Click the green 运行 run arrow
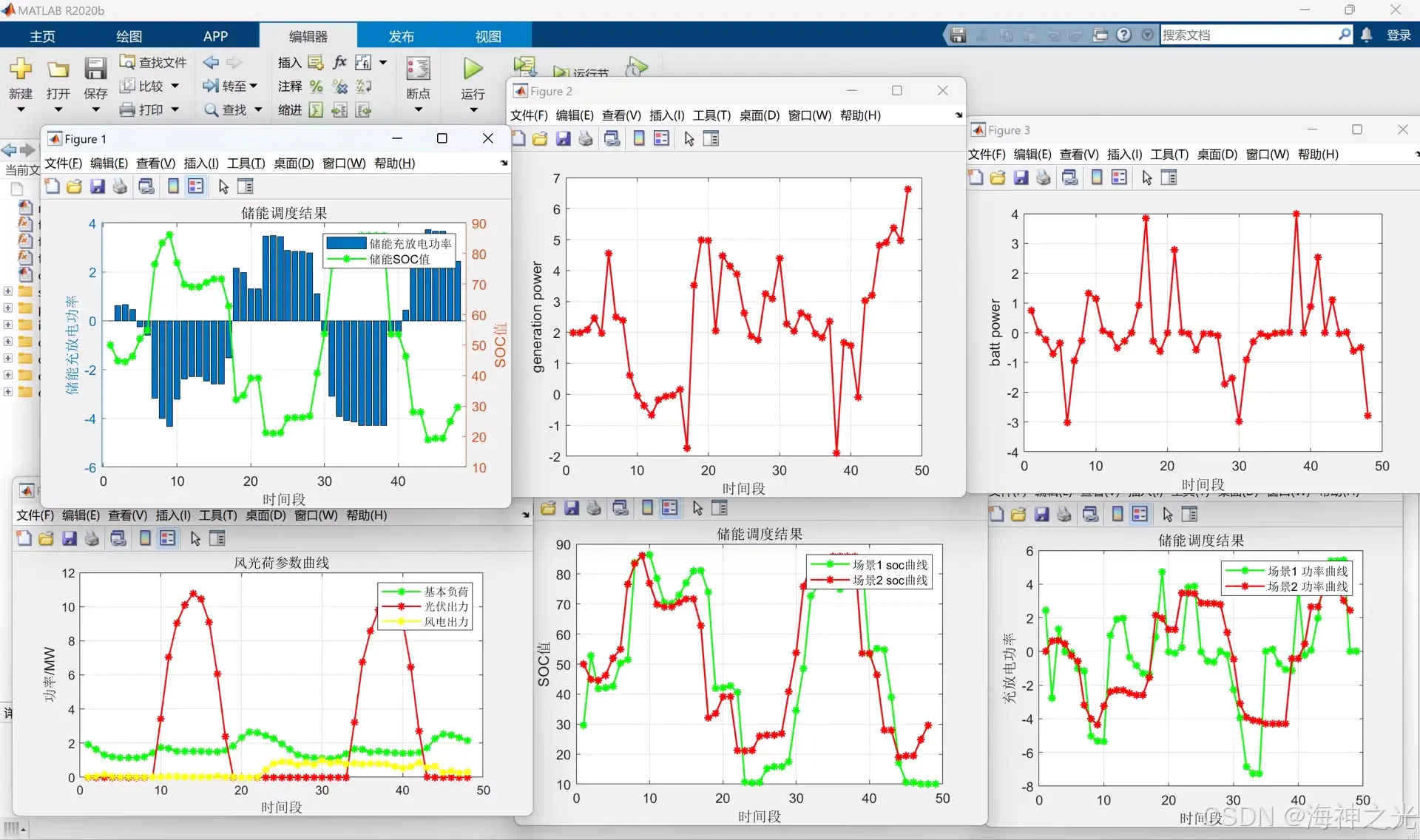 pyautogui.click(x=473, y=69)
